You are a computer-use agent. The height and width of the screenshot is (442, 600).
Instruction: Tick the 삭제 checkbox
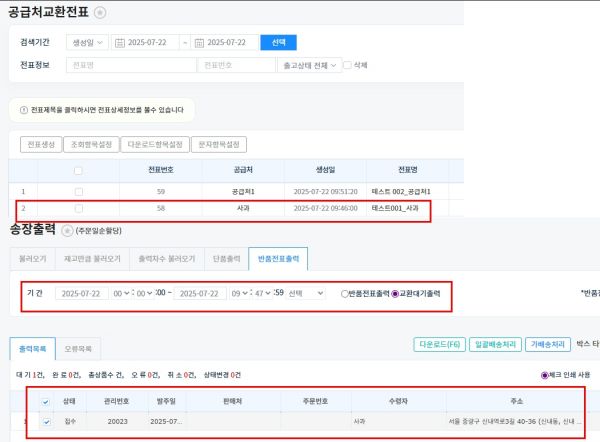pos(347,65)
